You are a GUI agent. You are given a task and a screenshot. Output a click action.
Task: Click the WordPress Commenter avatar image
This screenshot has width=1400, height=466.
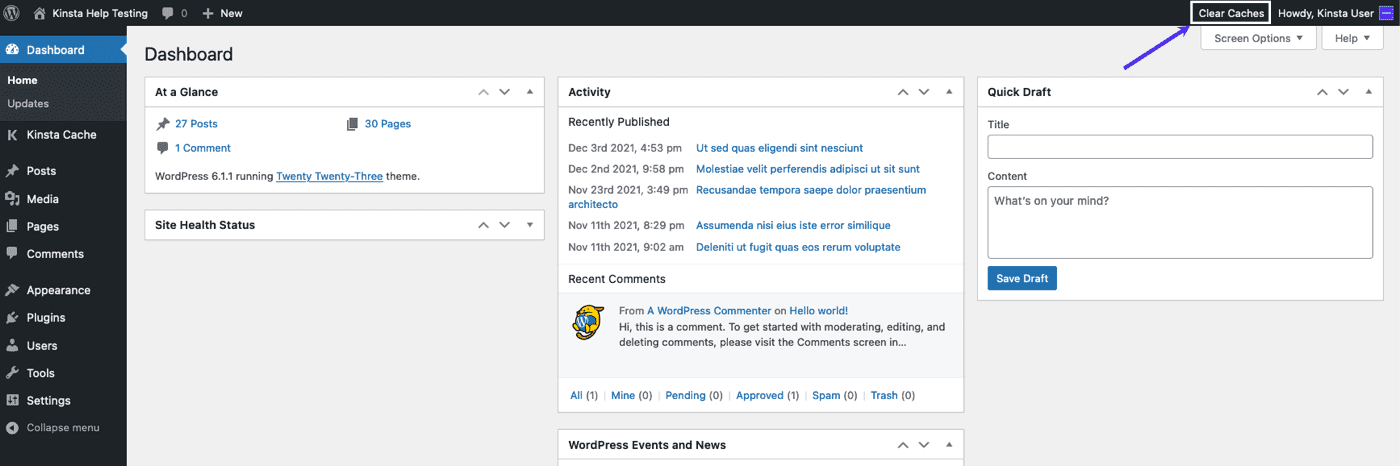588,322
